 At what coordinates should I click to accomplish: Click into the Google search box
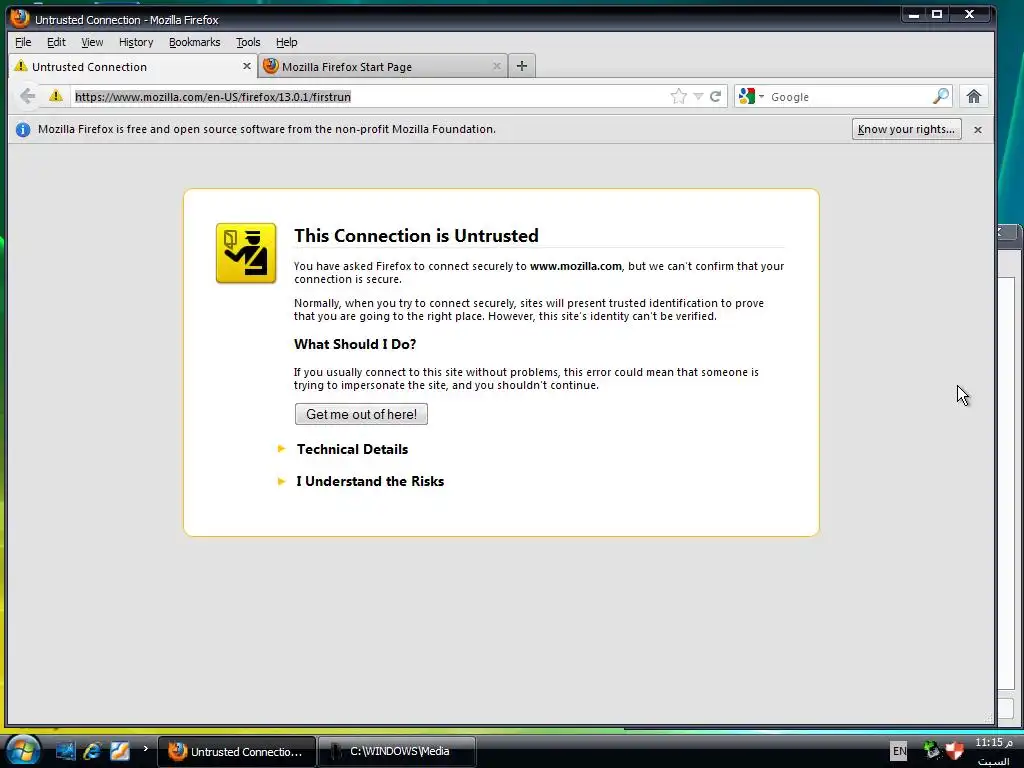point(849,97)
